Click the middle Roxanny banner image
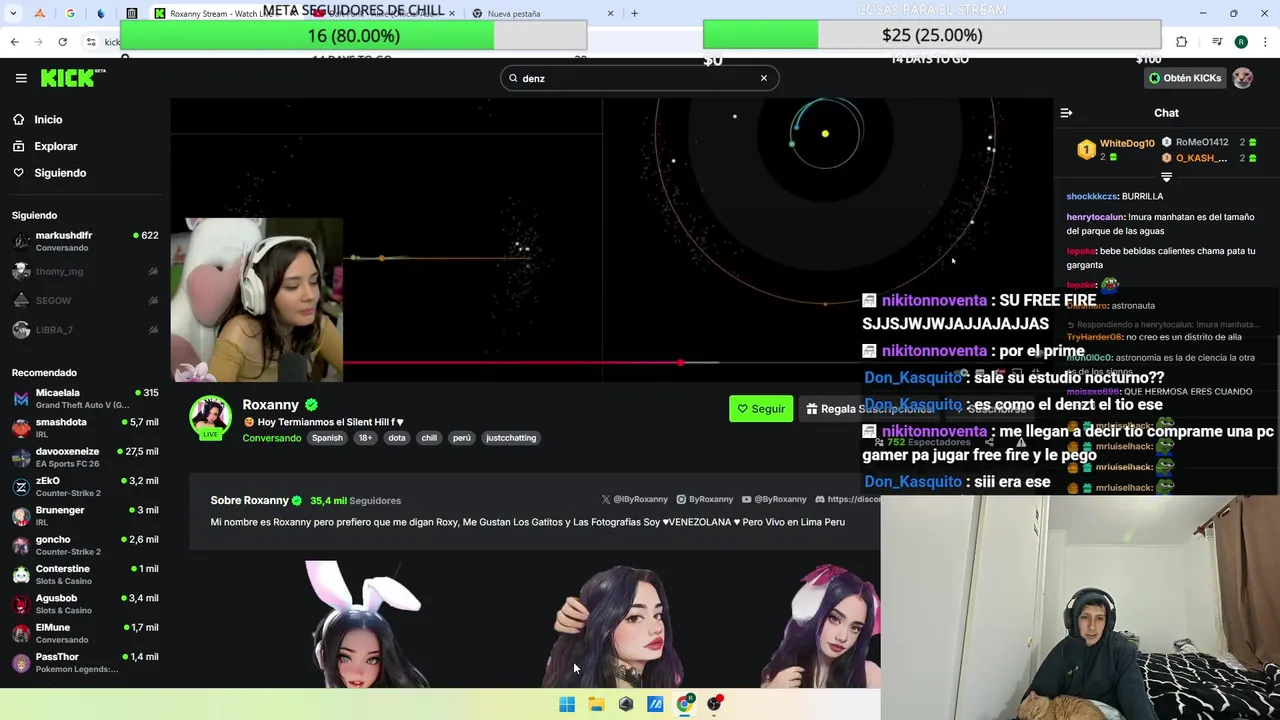Viewport: 1280px width, 720px height. (618, 626)
